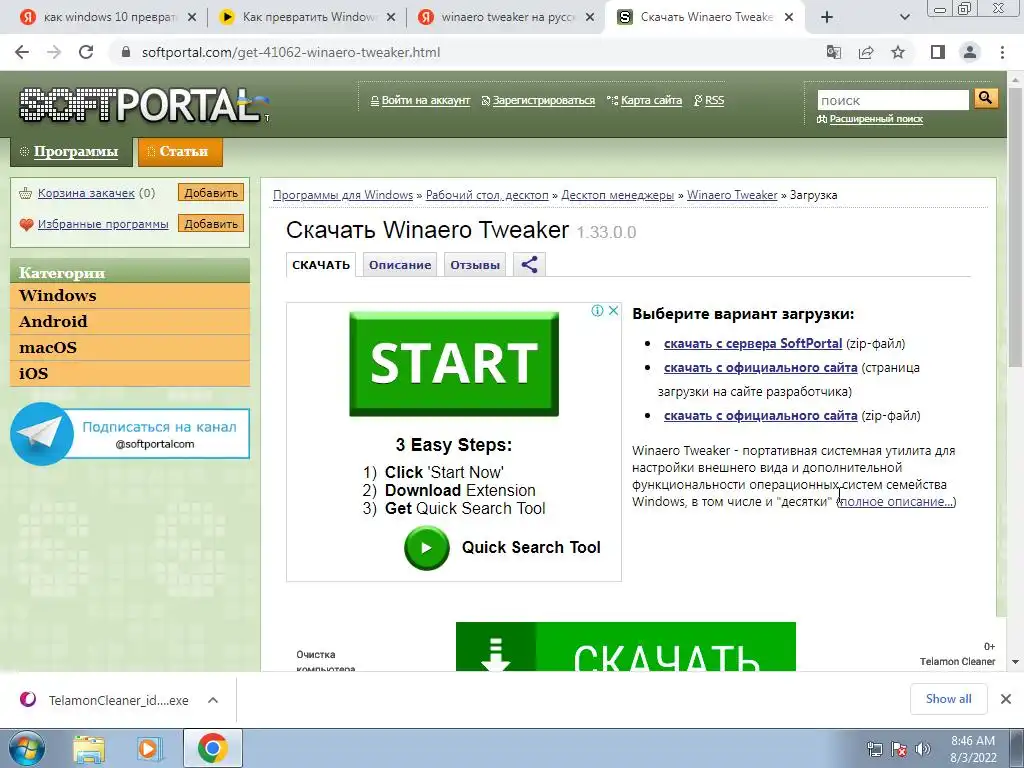Expand TelamonCleaner download options chevron
This screenshot has height=768, width=1024.
coord(213,700)
